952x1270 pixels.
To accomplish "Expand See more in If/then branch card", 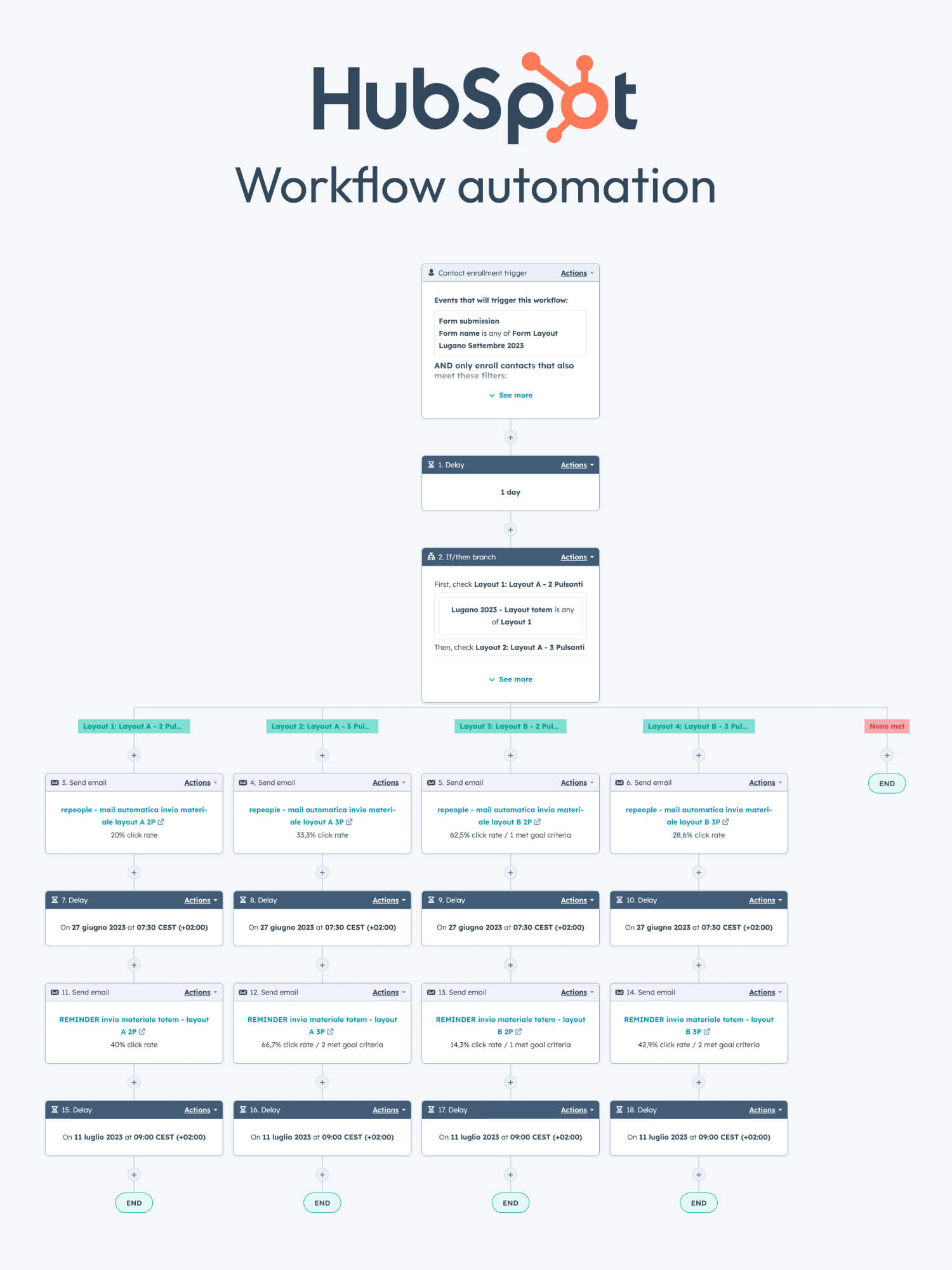I will tap(510, 679).
